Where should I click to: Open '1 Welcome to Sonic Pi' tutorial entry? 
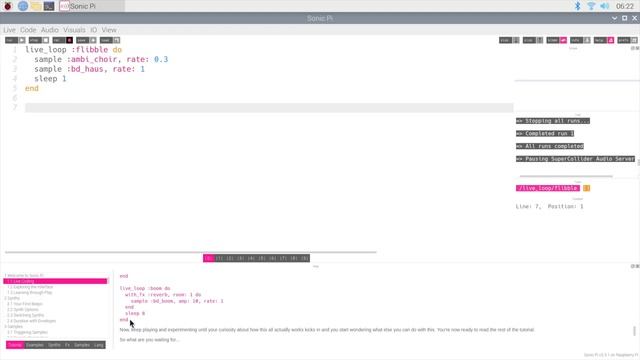click(x=24, y=276)
